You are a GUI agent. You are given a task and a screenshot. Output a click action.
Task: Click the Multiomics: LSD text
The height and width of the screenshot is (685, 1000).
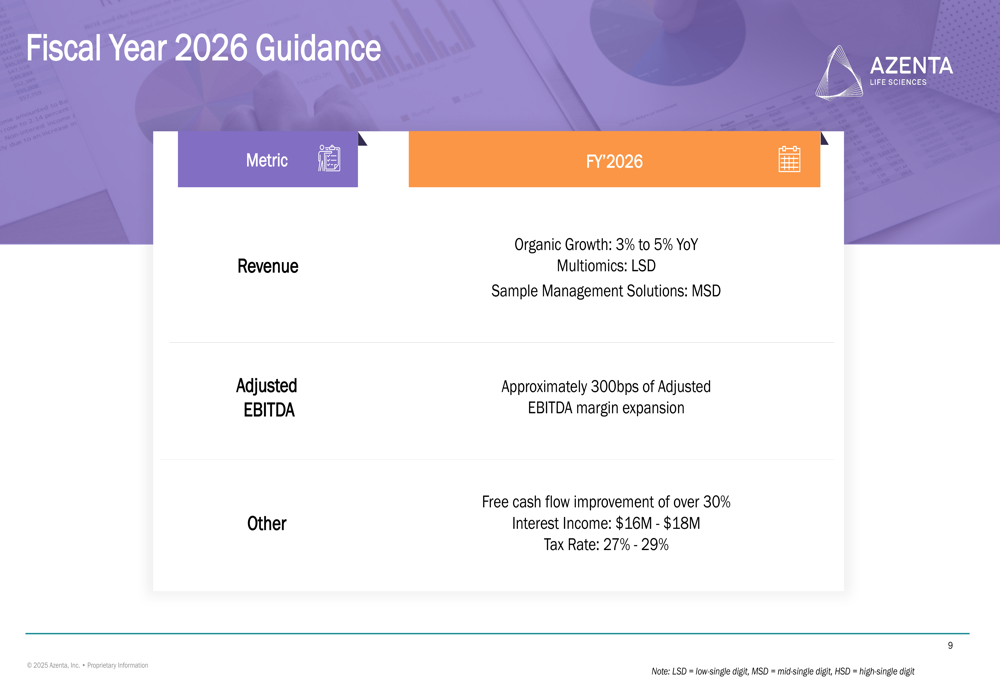(x=605, y=266)
